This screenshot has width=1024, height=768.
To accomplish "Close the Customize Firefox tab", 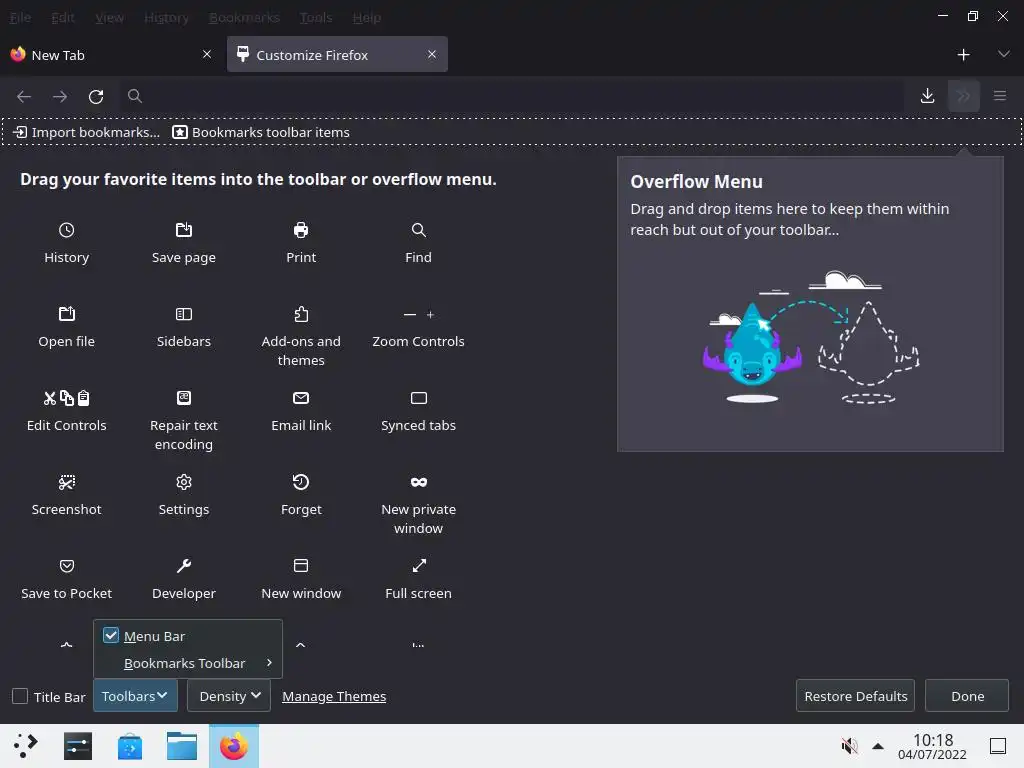I will click(432, 54).
